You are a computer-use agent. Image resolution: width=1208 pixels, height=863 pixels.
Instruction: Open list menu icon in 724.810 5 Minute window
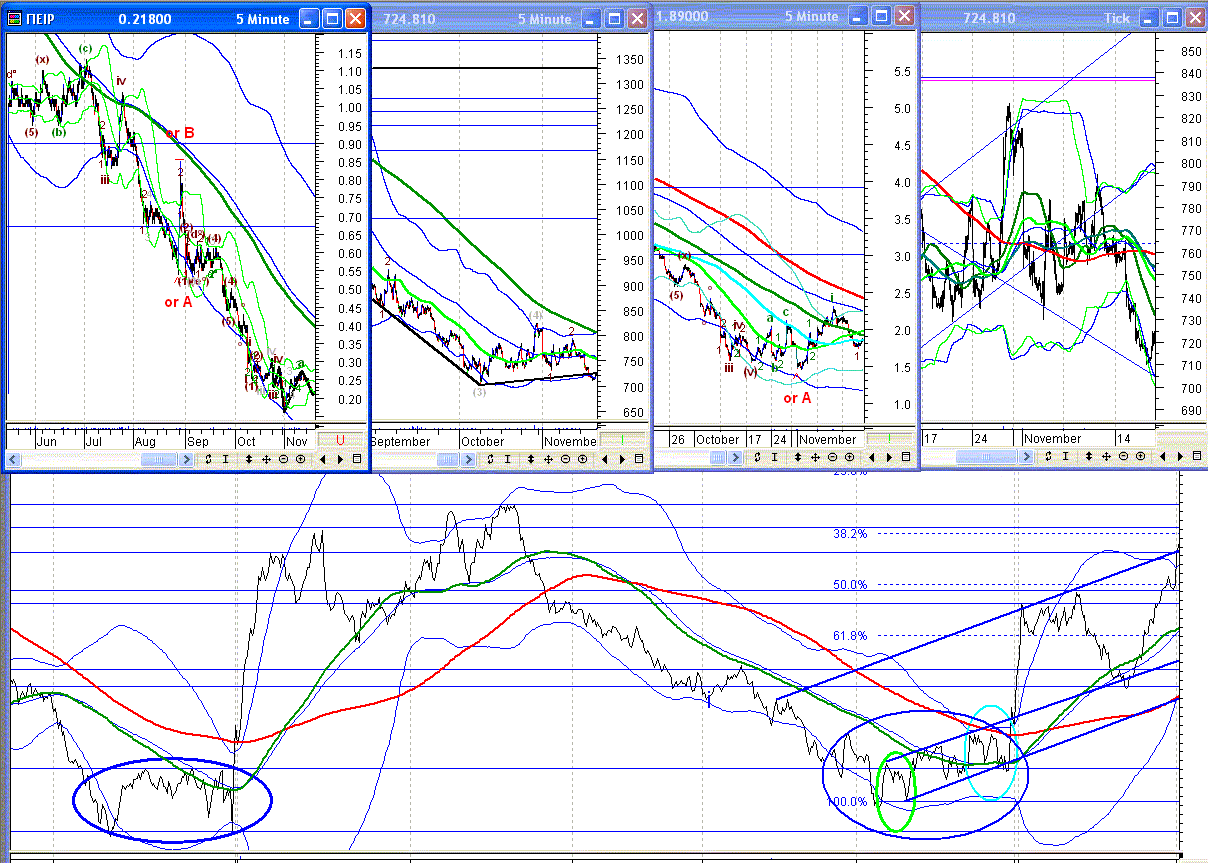[640, 459]
